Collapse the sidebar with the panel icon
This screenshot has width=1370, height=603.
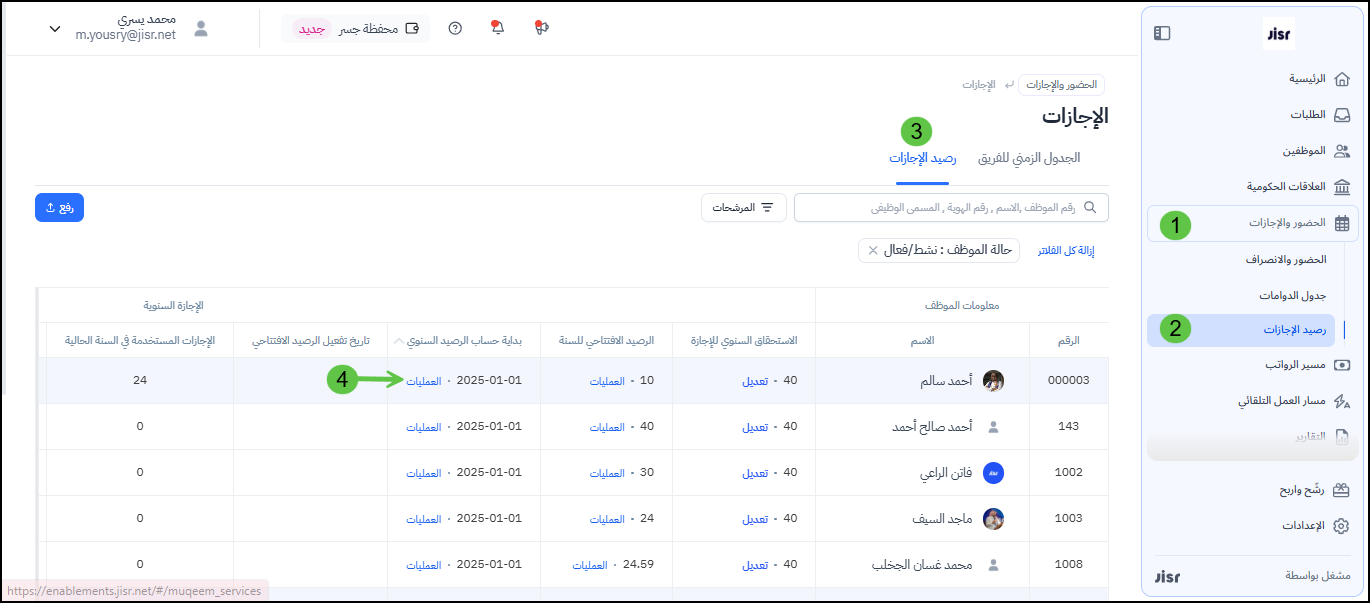(1161, 33)
